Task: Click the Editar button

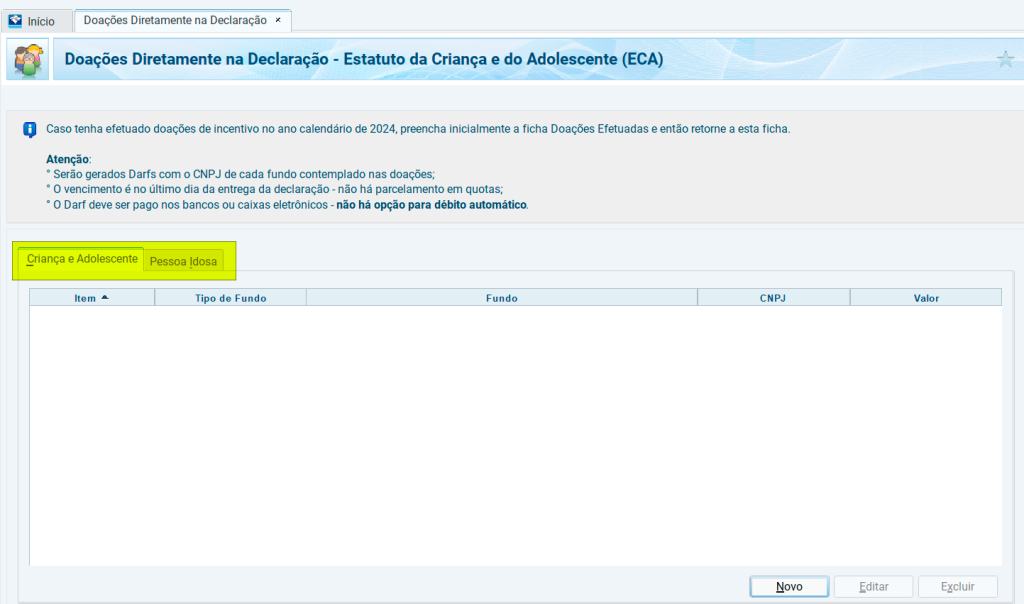Action: [x=873, y=586]
